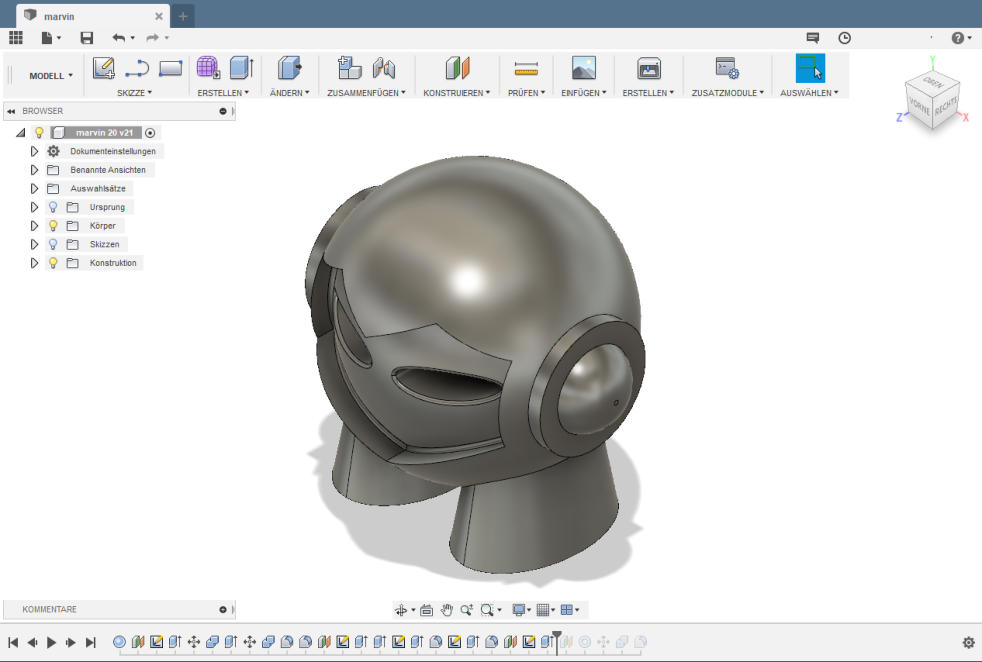
Task: Activate the blue Select tool icon
Action: pos(810,68)
